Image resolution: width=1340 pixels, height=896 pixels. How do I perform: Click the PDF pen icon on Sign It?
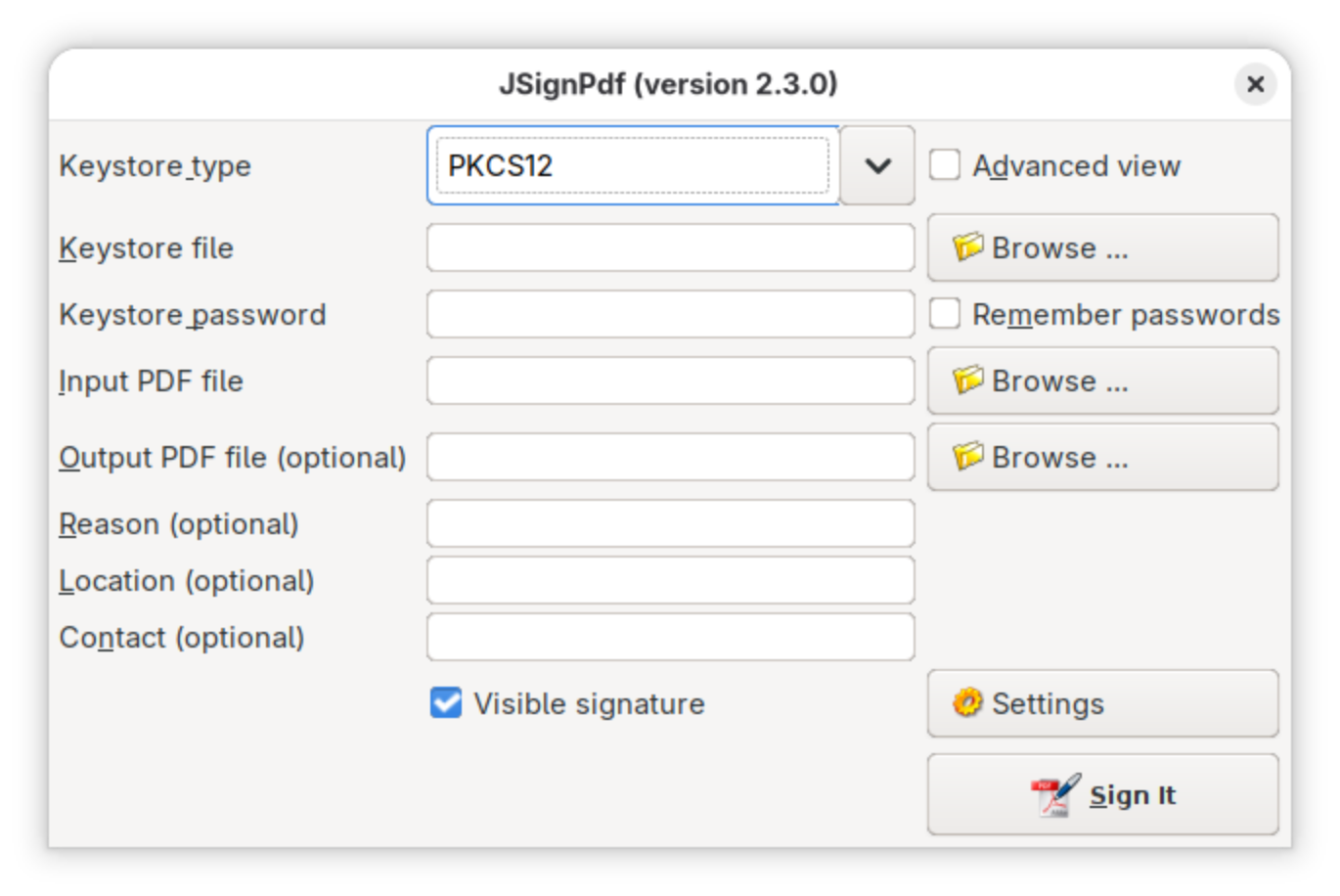tap(1055, 795)
